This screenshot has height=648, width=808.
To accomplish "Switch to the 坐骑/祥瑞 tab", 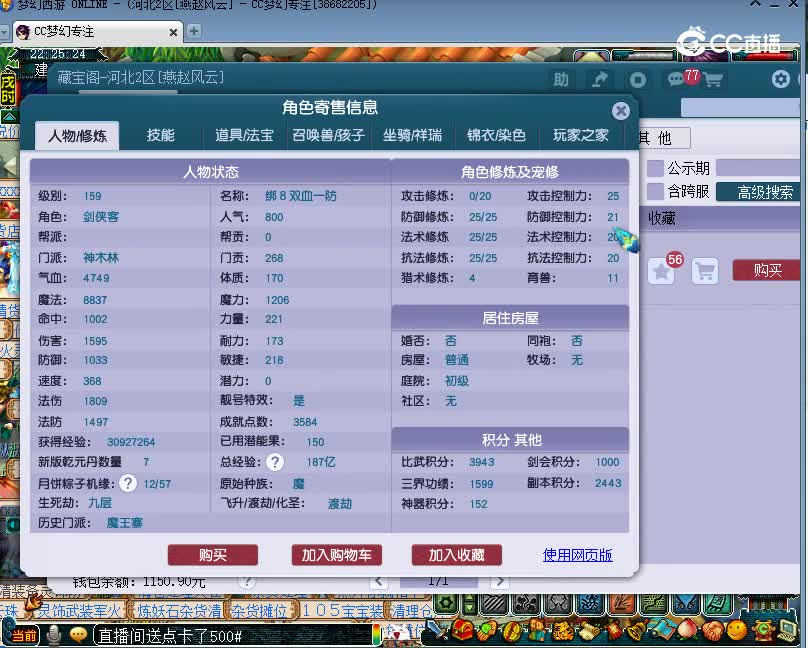I will [x=412, y=135].
